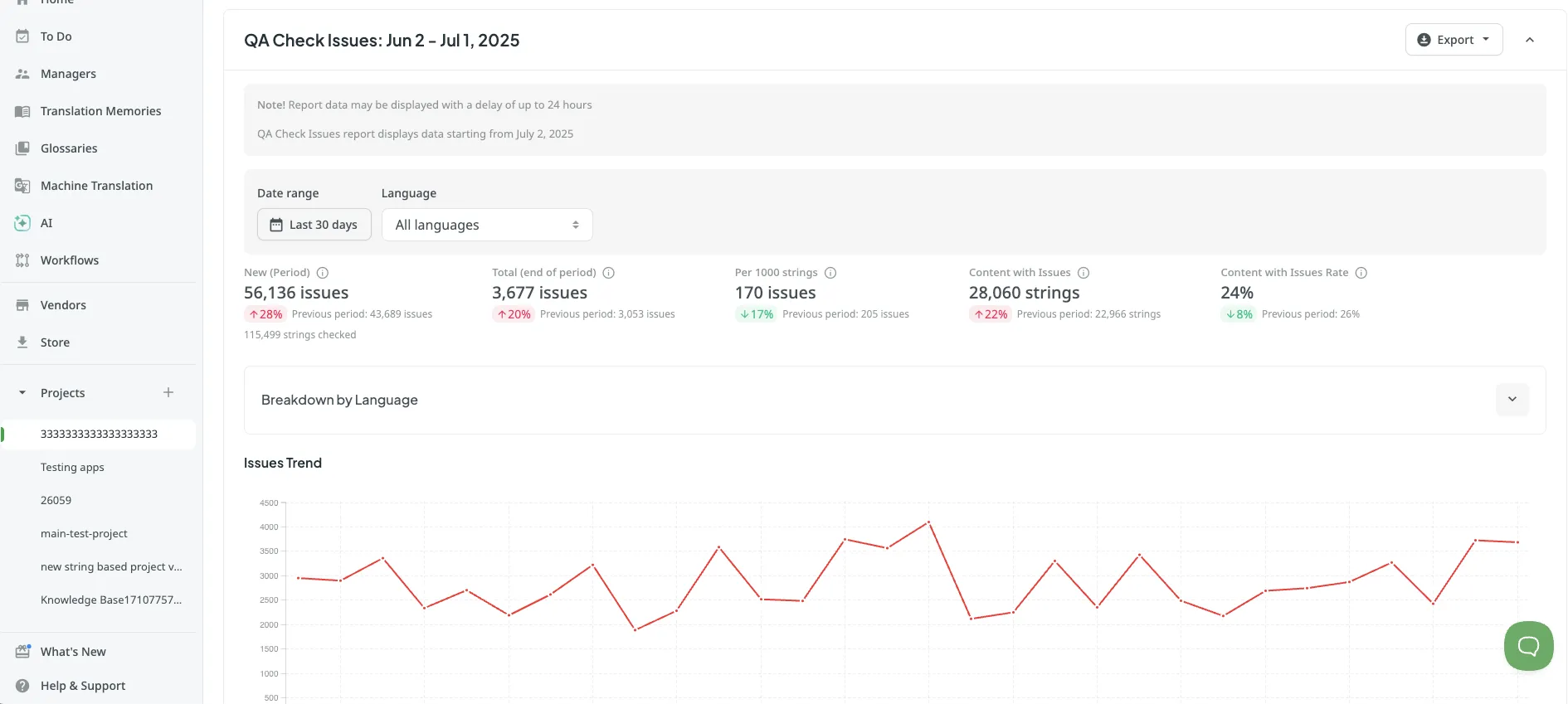Image resolution: width=1568 pixels, height=704 pixels.
Task: Collapse the QA Check Issues report panel
Action: click(x=1530, y=40)
